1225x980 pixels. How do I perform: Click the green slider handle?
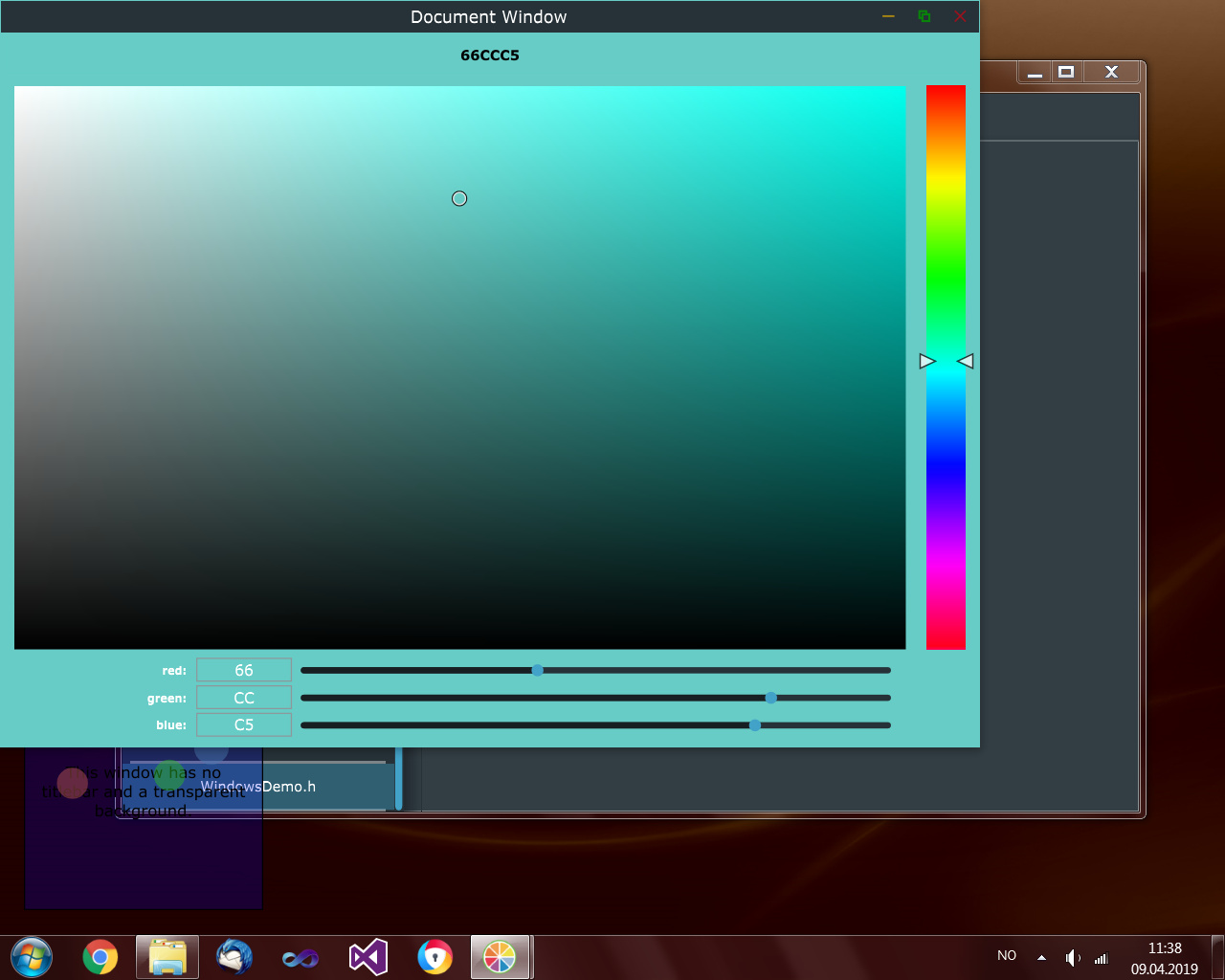(x=771, y=698)
